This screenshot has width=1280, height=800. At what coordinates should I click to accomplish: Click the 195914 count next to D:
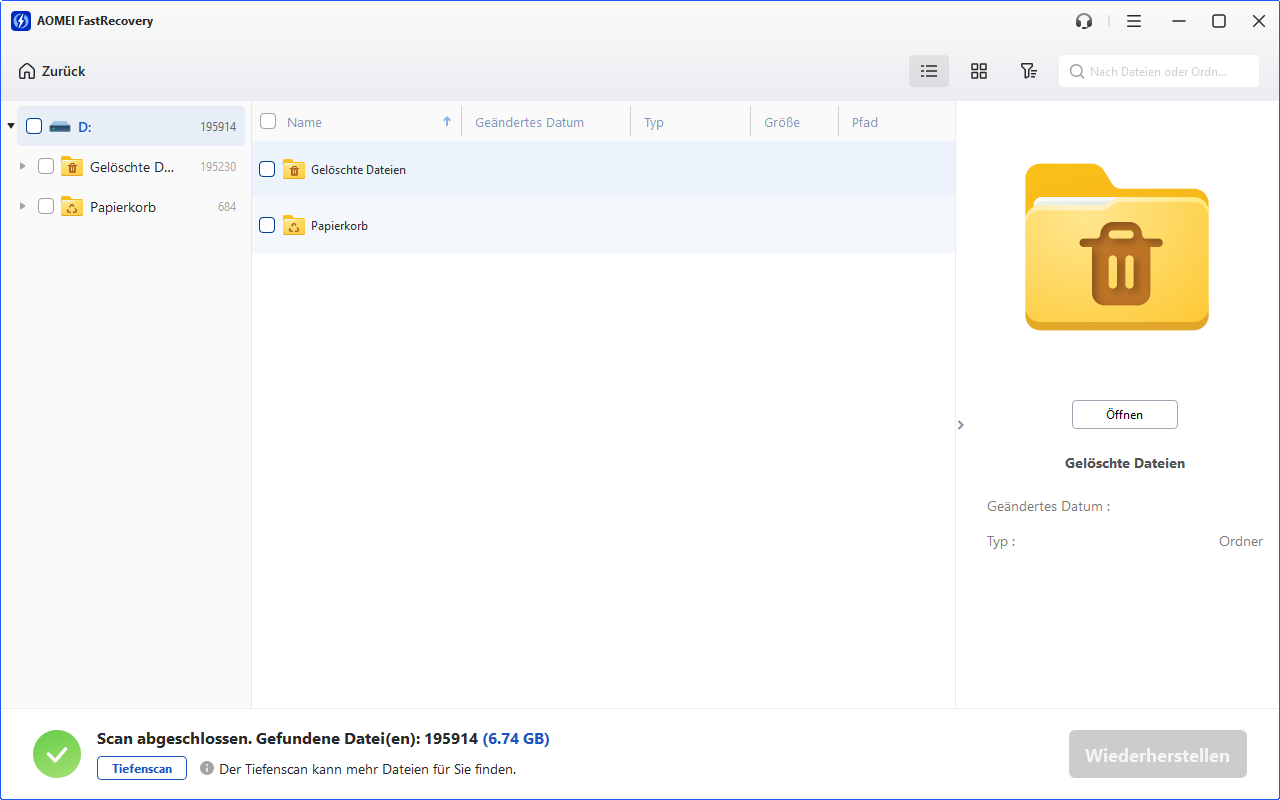point(218,127)
